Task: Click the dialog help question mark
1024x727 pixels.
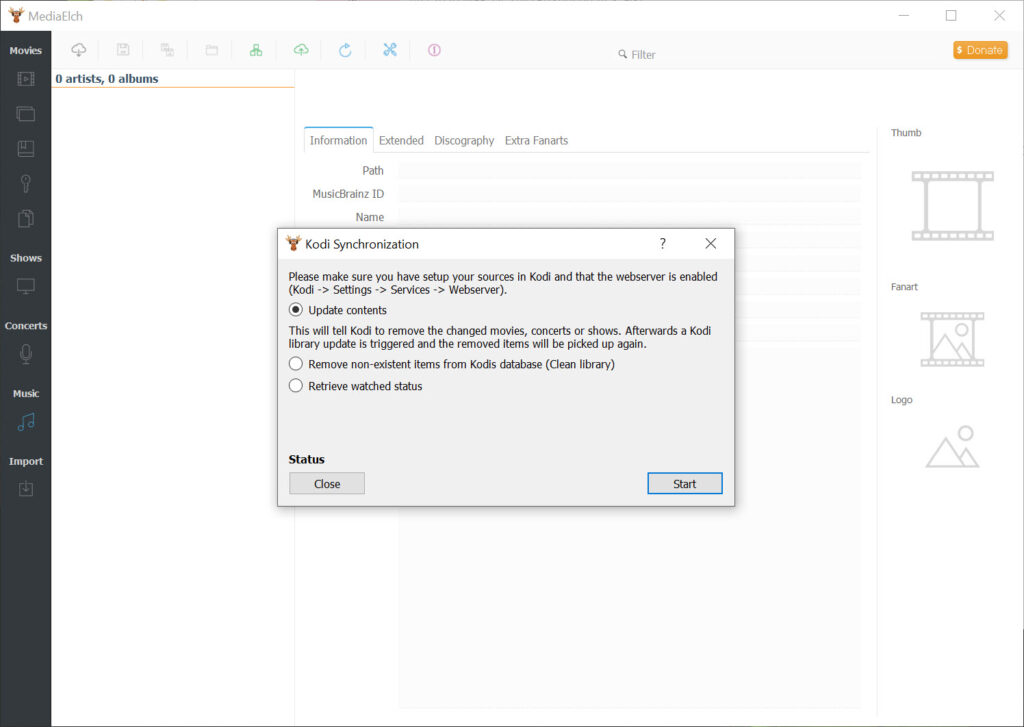Action: pyautogui.click(x=662, y=244)
